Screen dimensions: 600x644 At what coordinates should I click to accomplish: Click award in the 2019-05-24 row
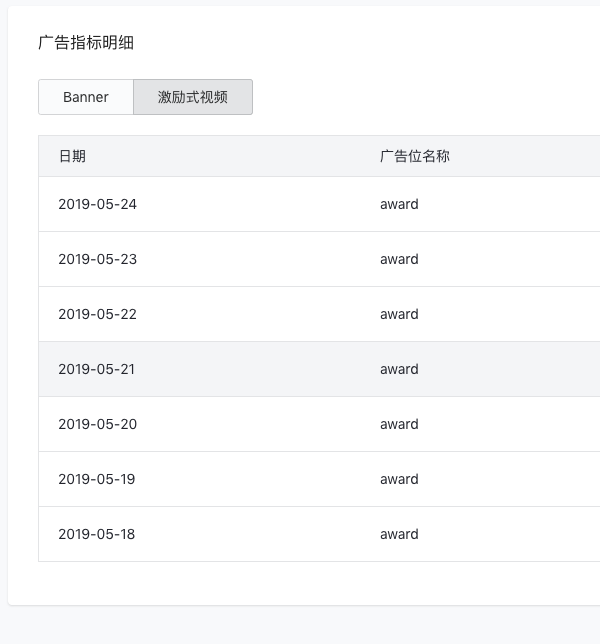(x=399, y=204)
